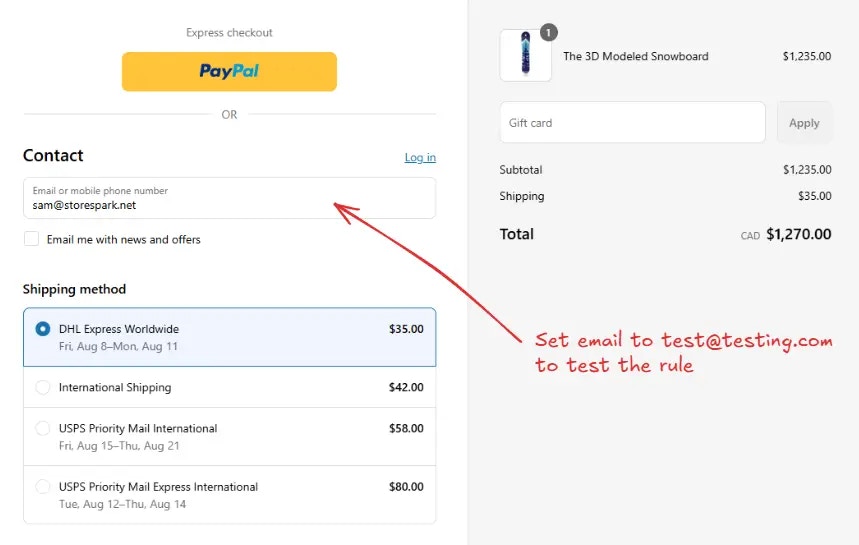This screenshot has width=859, height=545.
Task: Click the Shipping method heading
Action: [x=75, y=289]
